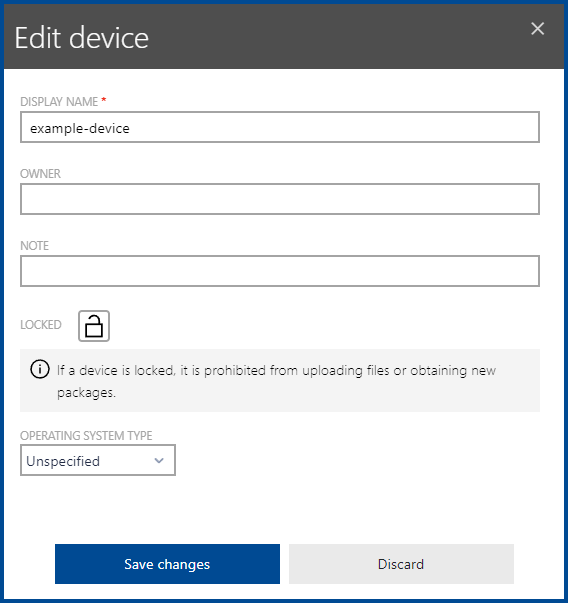Image resolution: width=568 pixels, height=603 pixels.
Task: Focus the Display Name field containing example-device
Action: pos(280,127)
